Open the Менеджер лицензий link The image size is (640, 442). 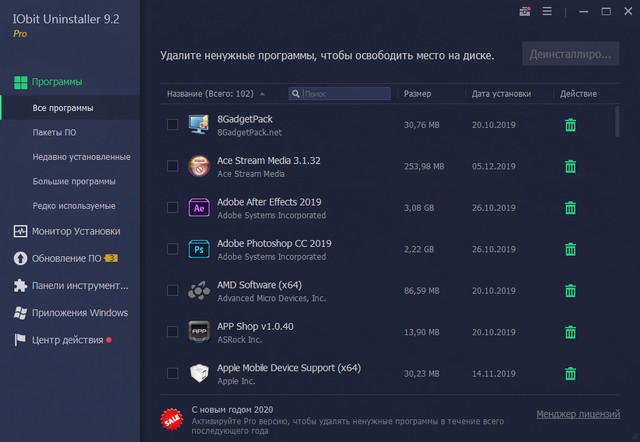pyautogui.click(x=578, y=414)
